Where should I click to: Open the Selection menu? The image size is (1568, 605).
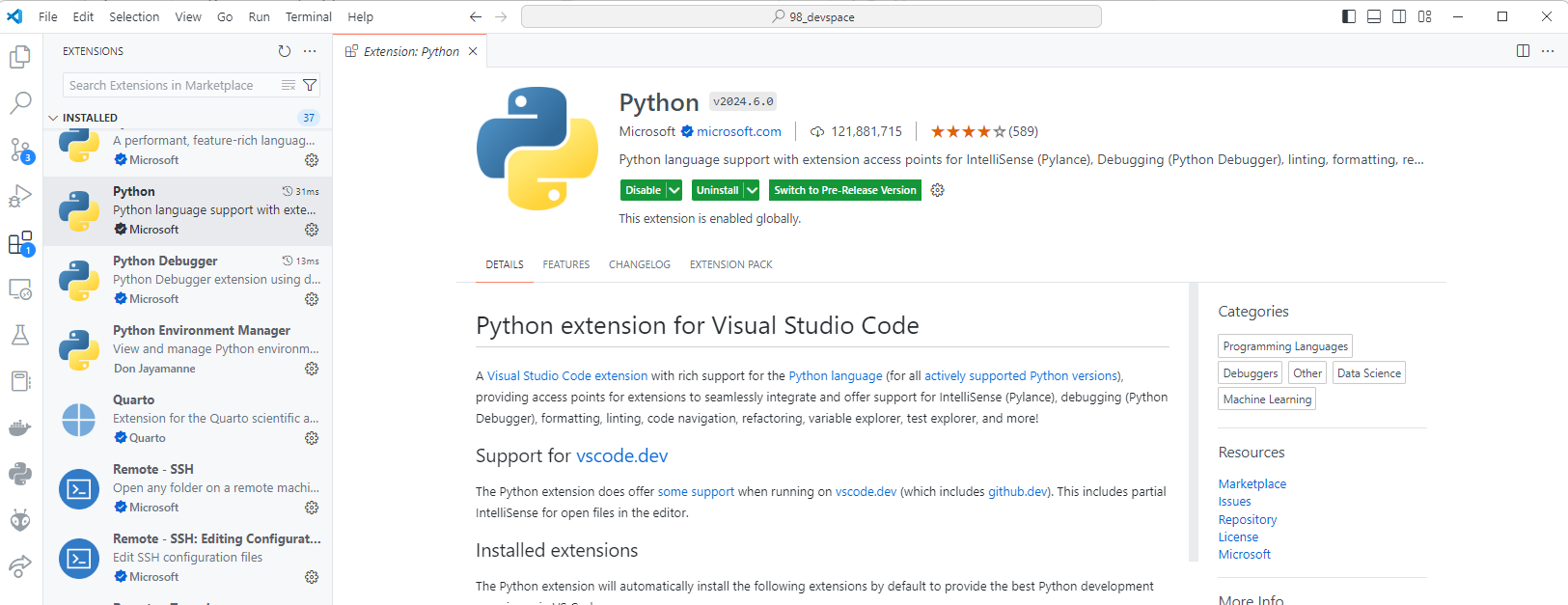134,16
